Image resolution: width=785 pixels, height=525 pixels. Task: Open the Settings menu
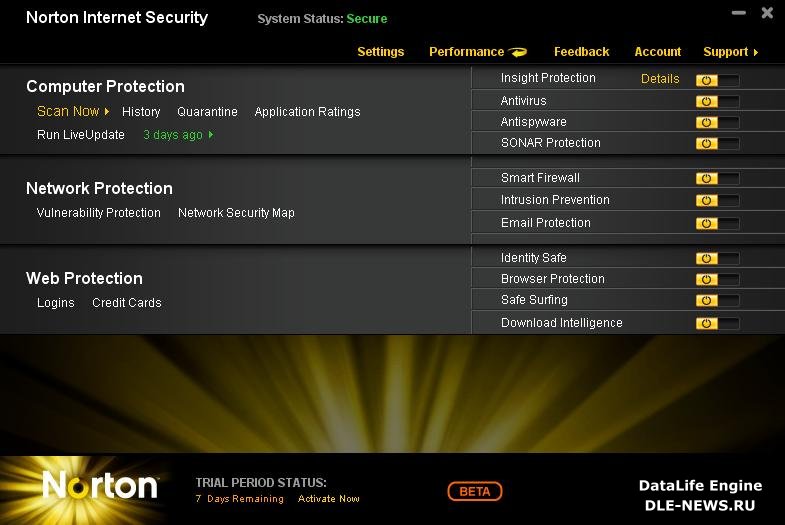pyautogui.click(x=380, y=52)
